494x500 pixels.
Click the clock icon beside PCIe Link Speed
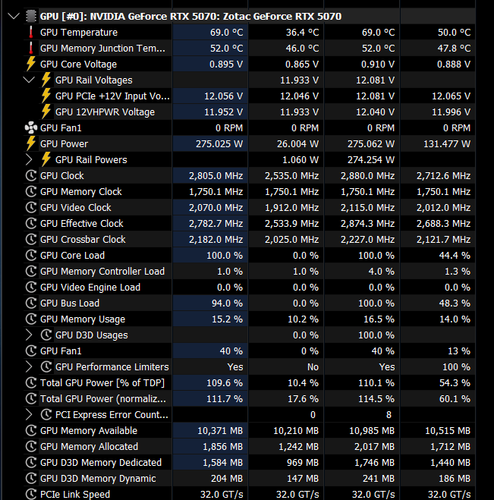[x=31, y=494]
